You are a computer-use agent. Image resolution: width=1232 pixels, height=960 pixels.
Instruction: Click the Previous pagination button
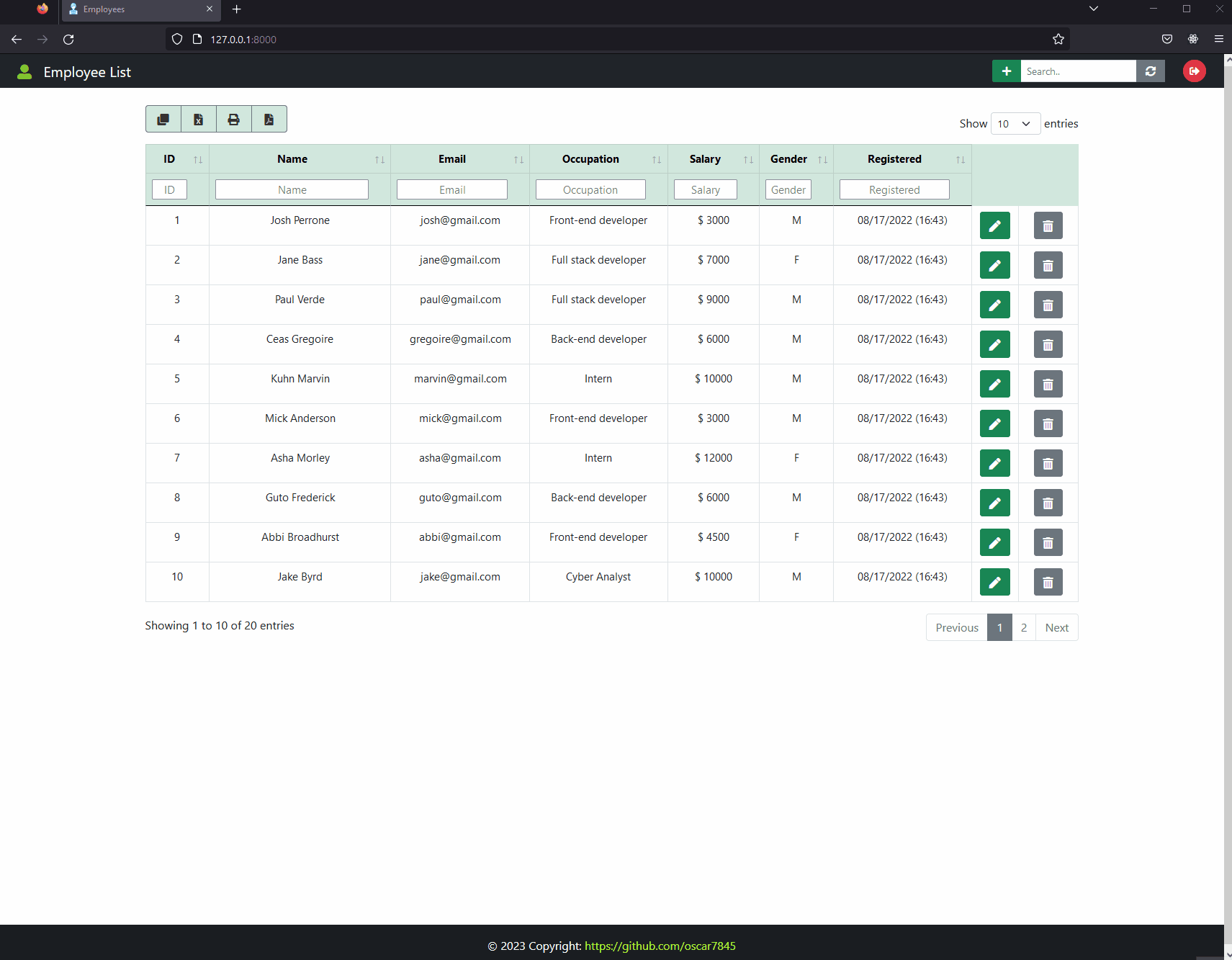[957, 628]
